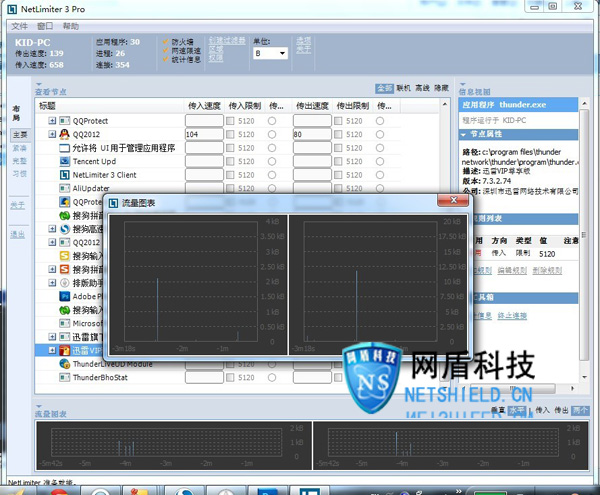Image resolution: width=600 pixels, height=495 pixels.
Task: Click the 关于 link in sidebar
Action: pyautogui.click(x=18, y=205)
